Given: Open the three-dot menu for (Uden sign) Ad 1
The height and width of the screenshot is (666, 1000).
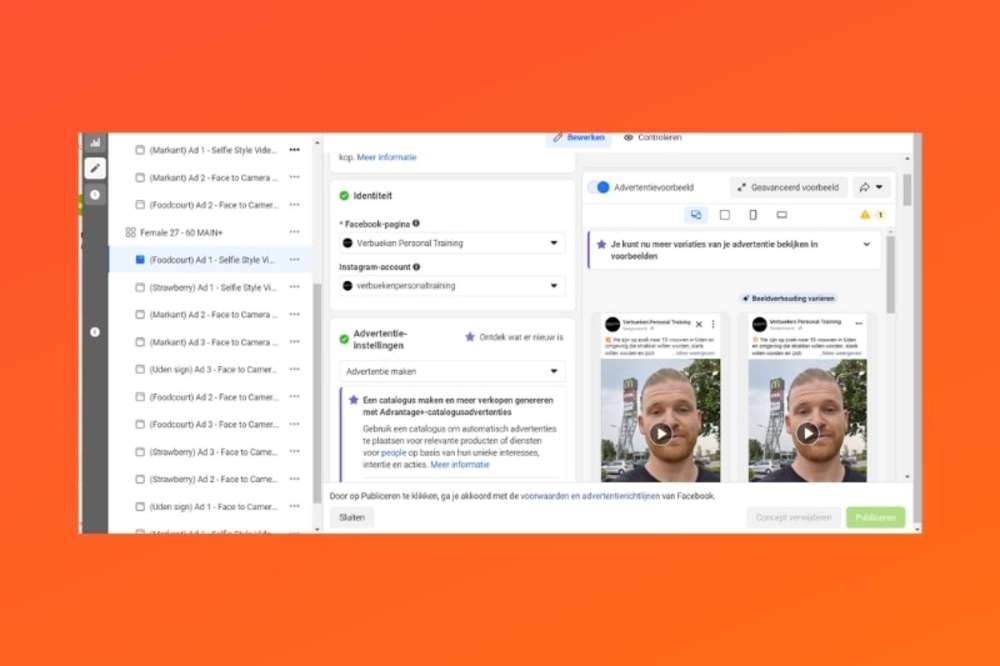Looking at the screenshot, I should pos(294,507).
